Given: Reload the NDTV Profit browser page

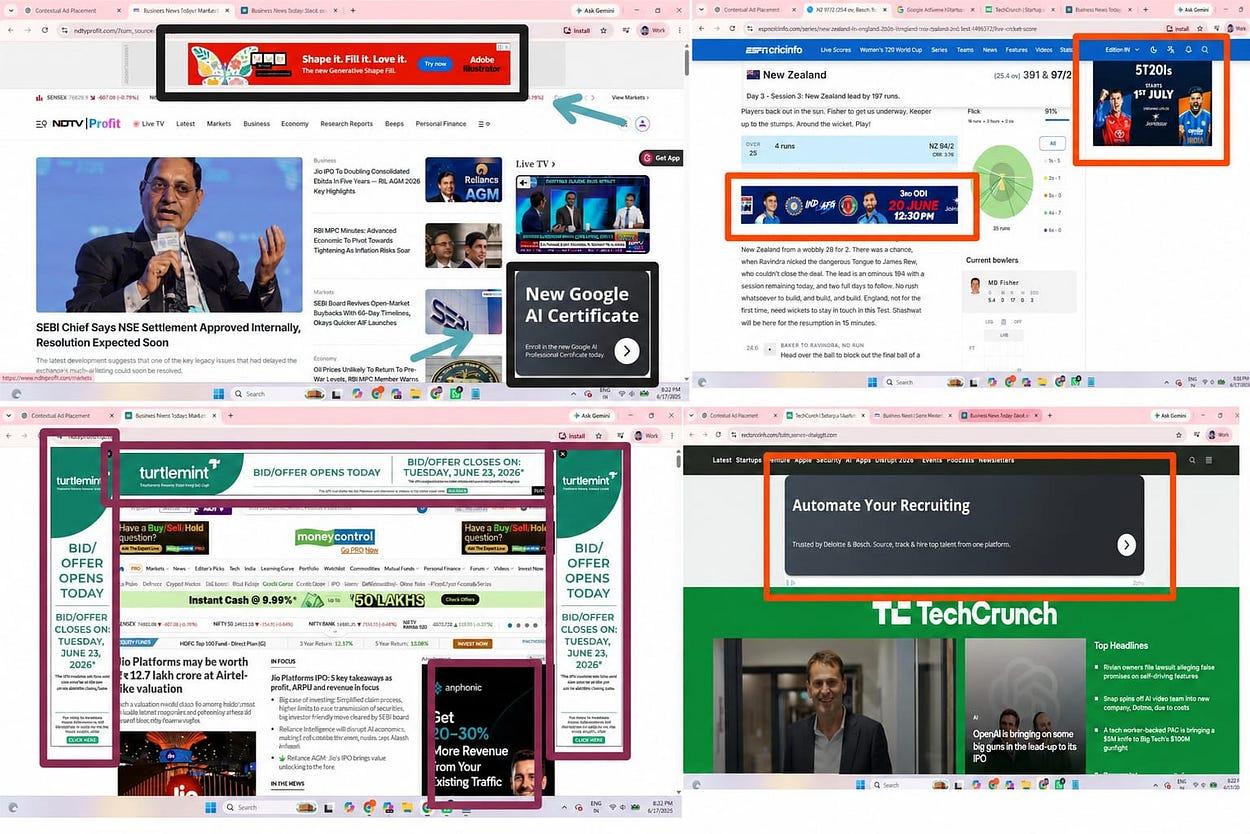Looking at the screenshot, I should click(x=45, y=31).
